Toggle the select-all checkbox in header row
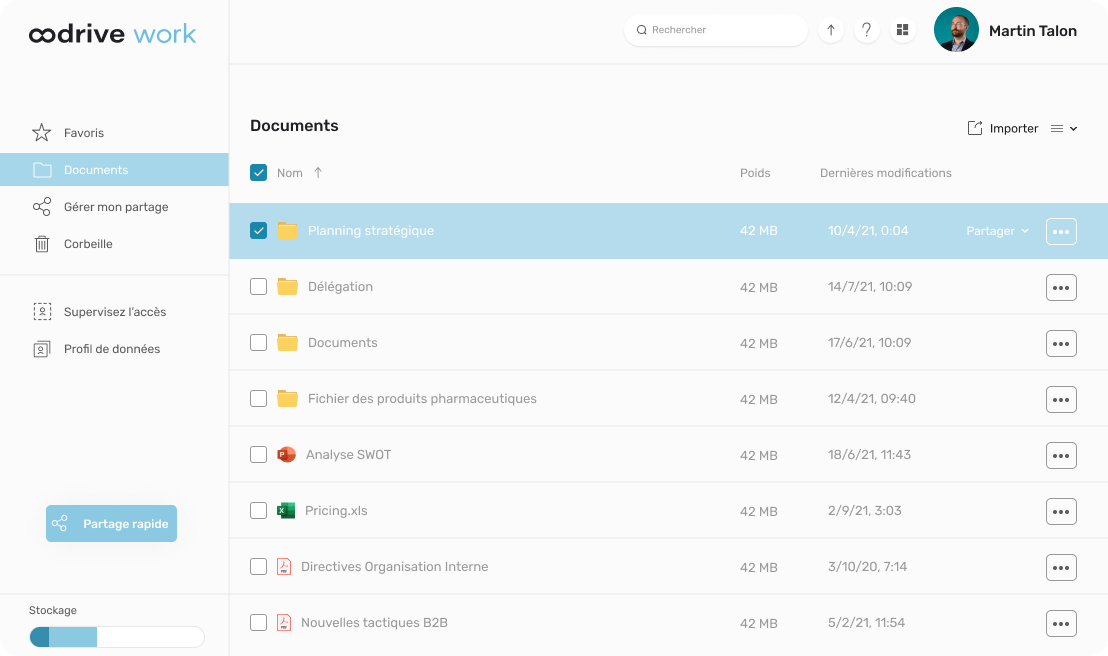 258,172
